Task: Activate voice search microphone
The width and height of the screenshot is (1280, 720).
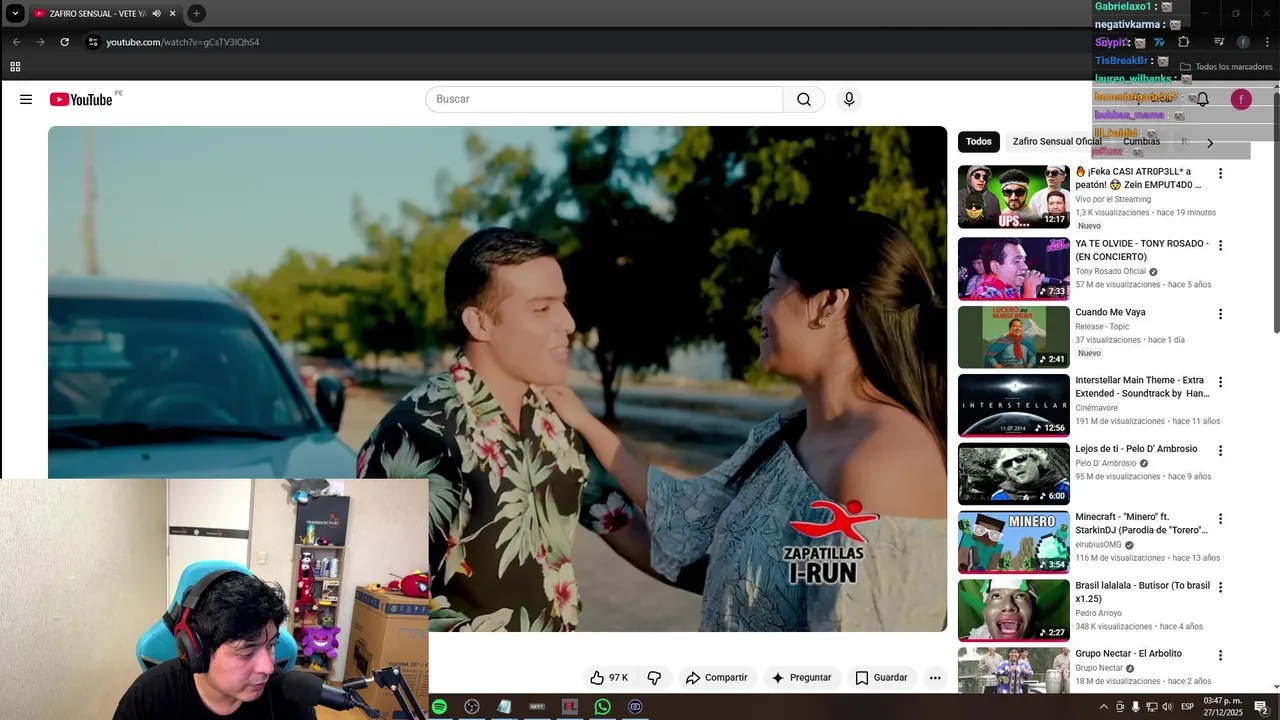Action: click(x=849, y=99)
